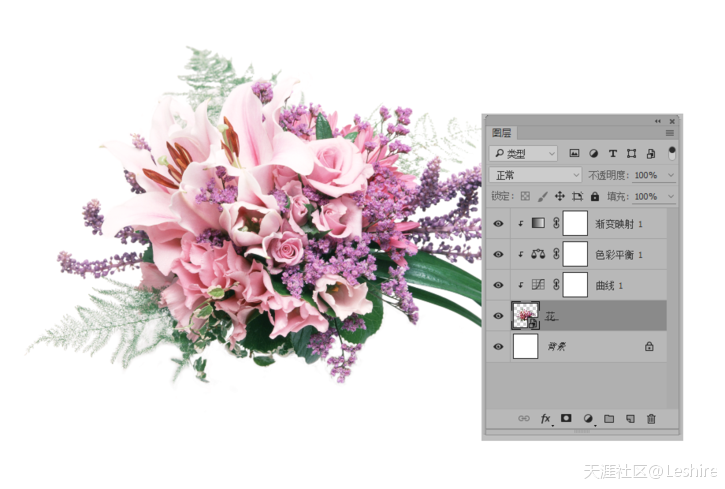Hide the 曲线 1 layer
The image size is (725, 489).
498,285
